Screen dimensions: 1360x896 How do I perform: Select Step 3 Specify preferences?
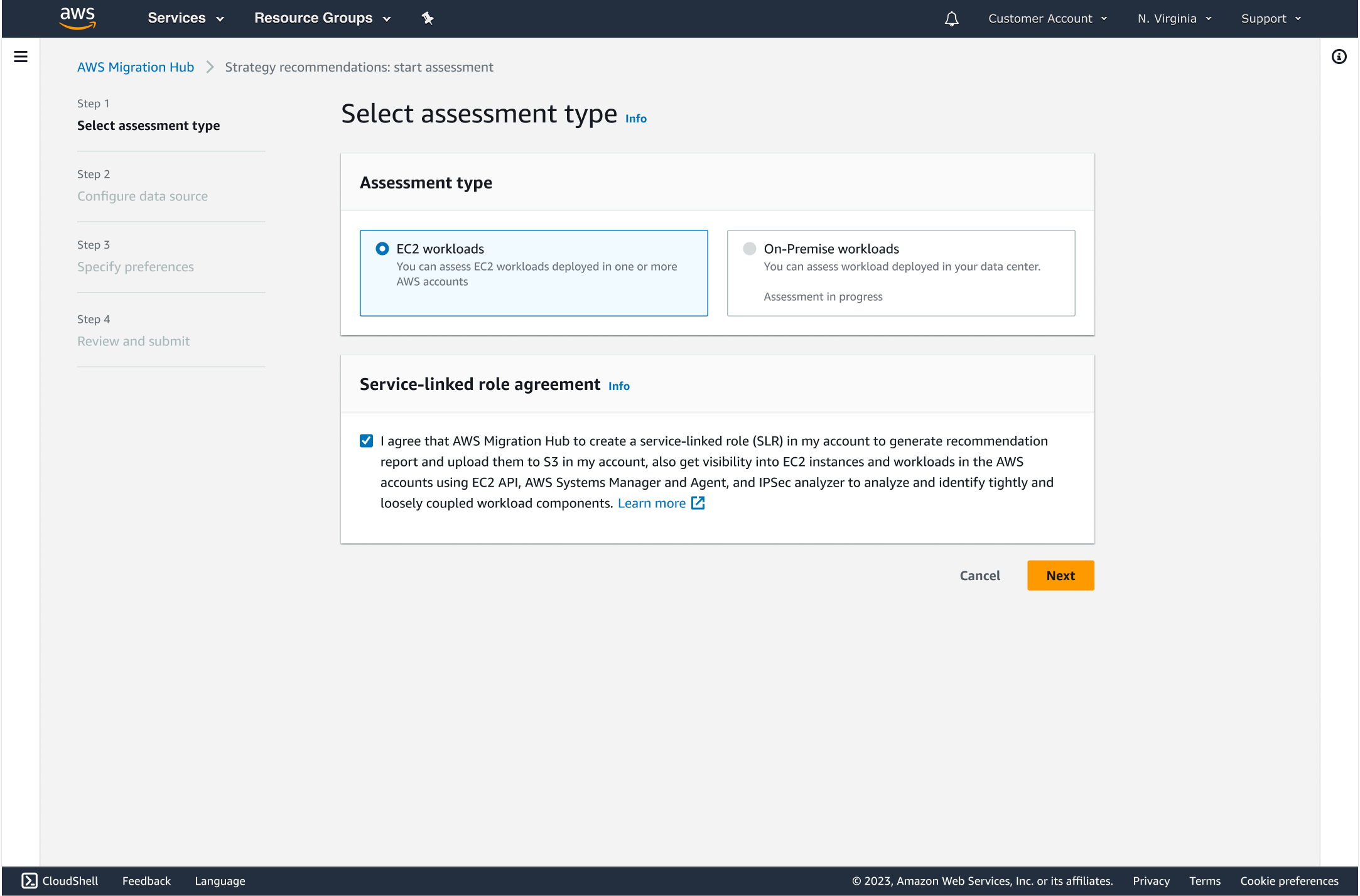136,256
